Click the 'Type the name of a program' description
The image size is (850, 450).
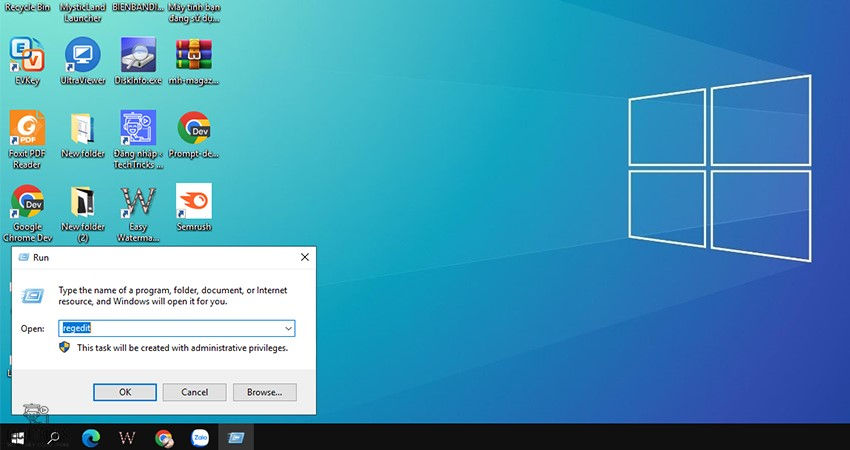point(173,296)
